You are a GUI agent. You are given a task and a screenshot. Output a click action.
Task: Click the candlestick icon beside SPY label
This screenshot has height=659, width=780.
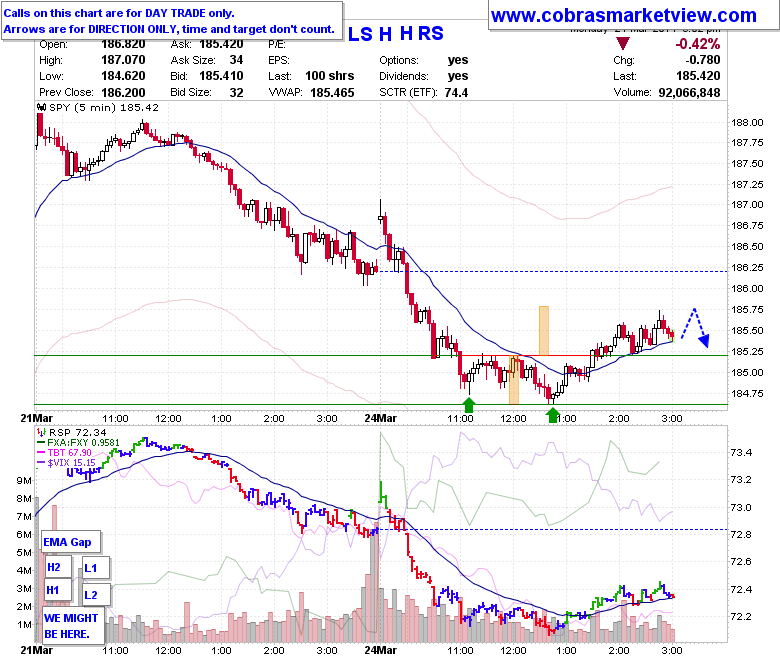42,107
